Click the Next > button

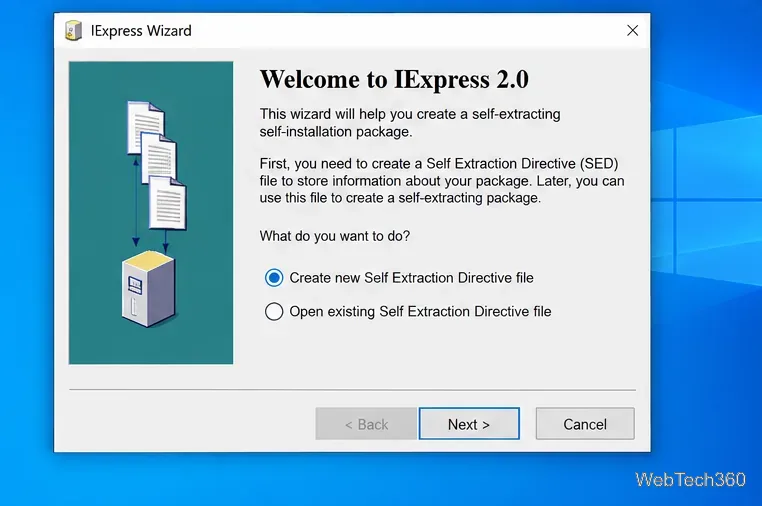(x=469, y=424)
